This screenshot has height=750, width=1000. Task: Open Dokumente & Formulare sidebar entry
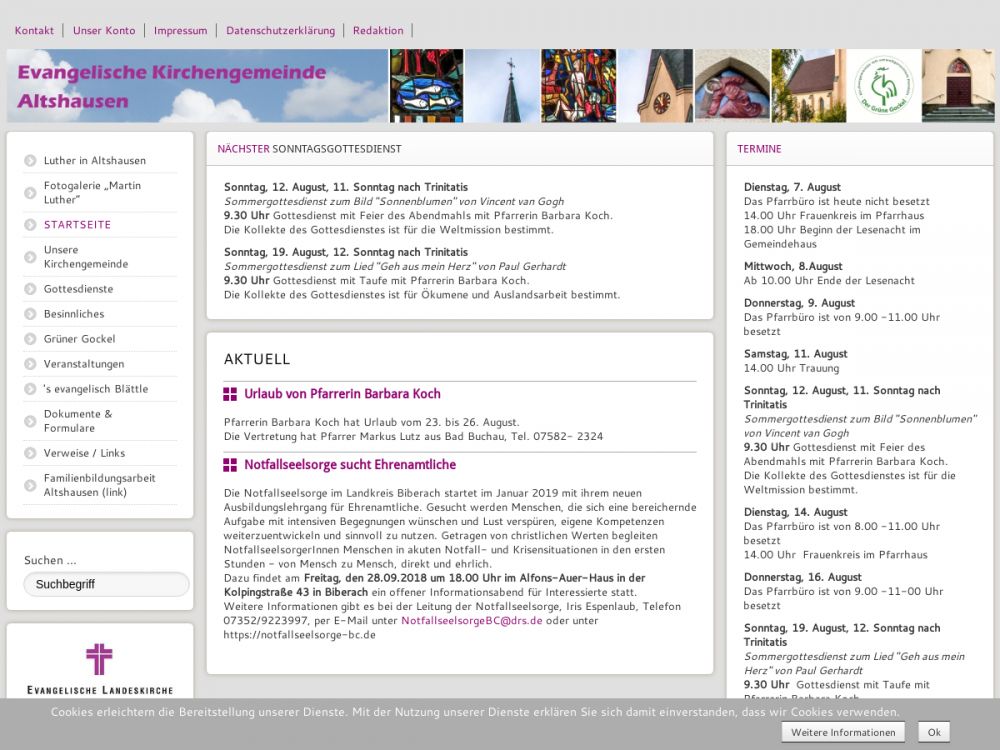pyautogui.click(x=78, y=421)
